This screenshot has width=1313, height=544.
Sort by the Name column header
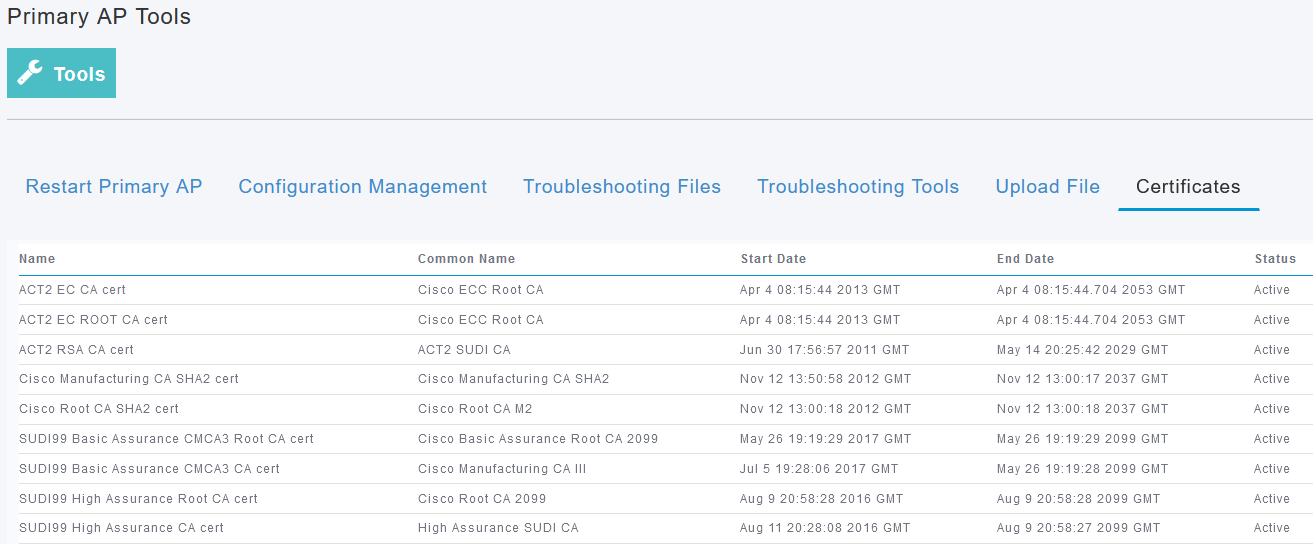pos(37,259)
